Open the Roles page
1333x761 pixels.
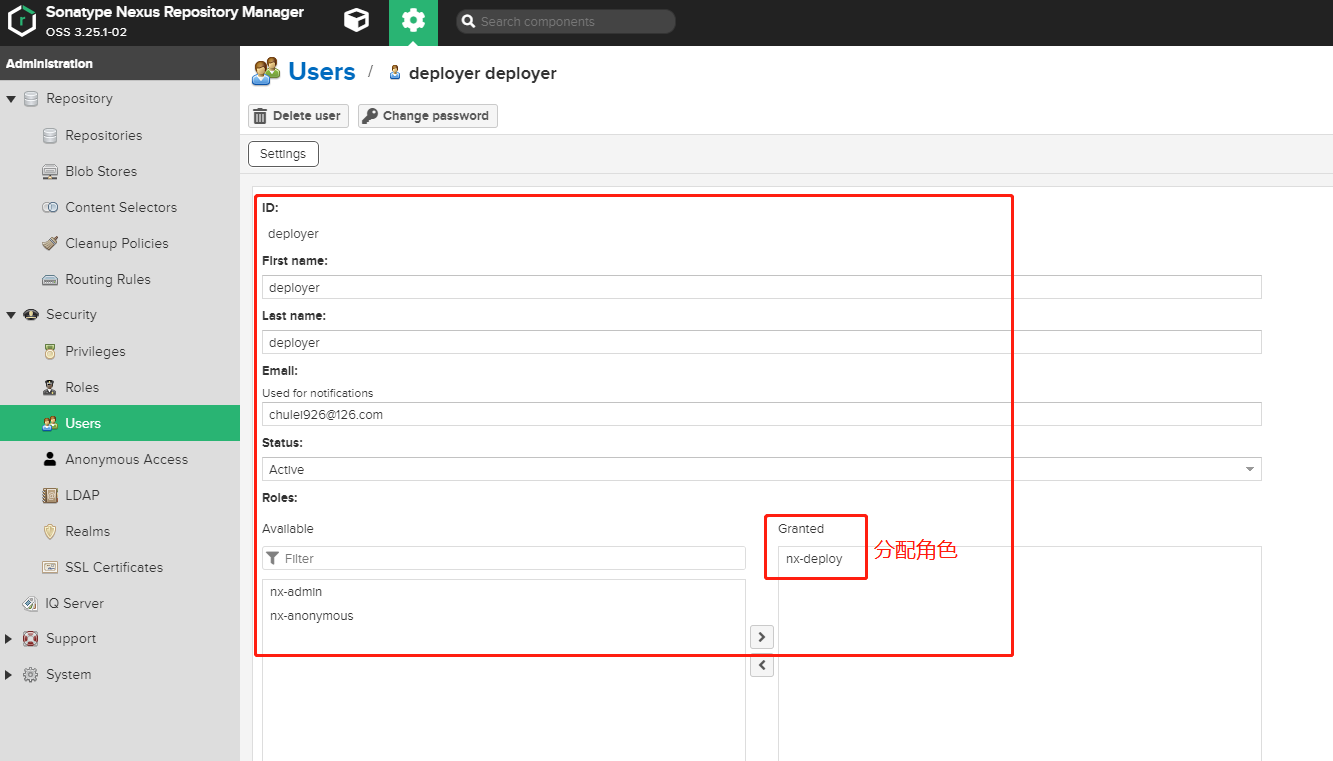82,387
